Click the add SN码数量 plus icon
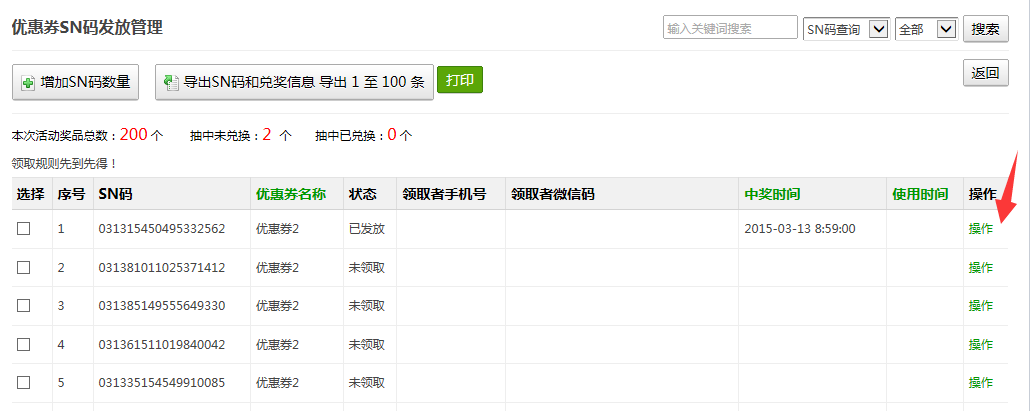This screenshot has width=1030, height=411. pyautogui.click(x=28, y=83)
